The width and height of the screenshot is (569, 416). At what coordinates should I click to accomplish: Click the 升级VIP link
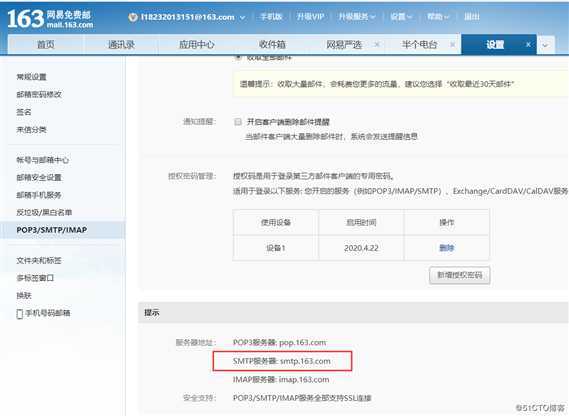[x=310, y=17]
